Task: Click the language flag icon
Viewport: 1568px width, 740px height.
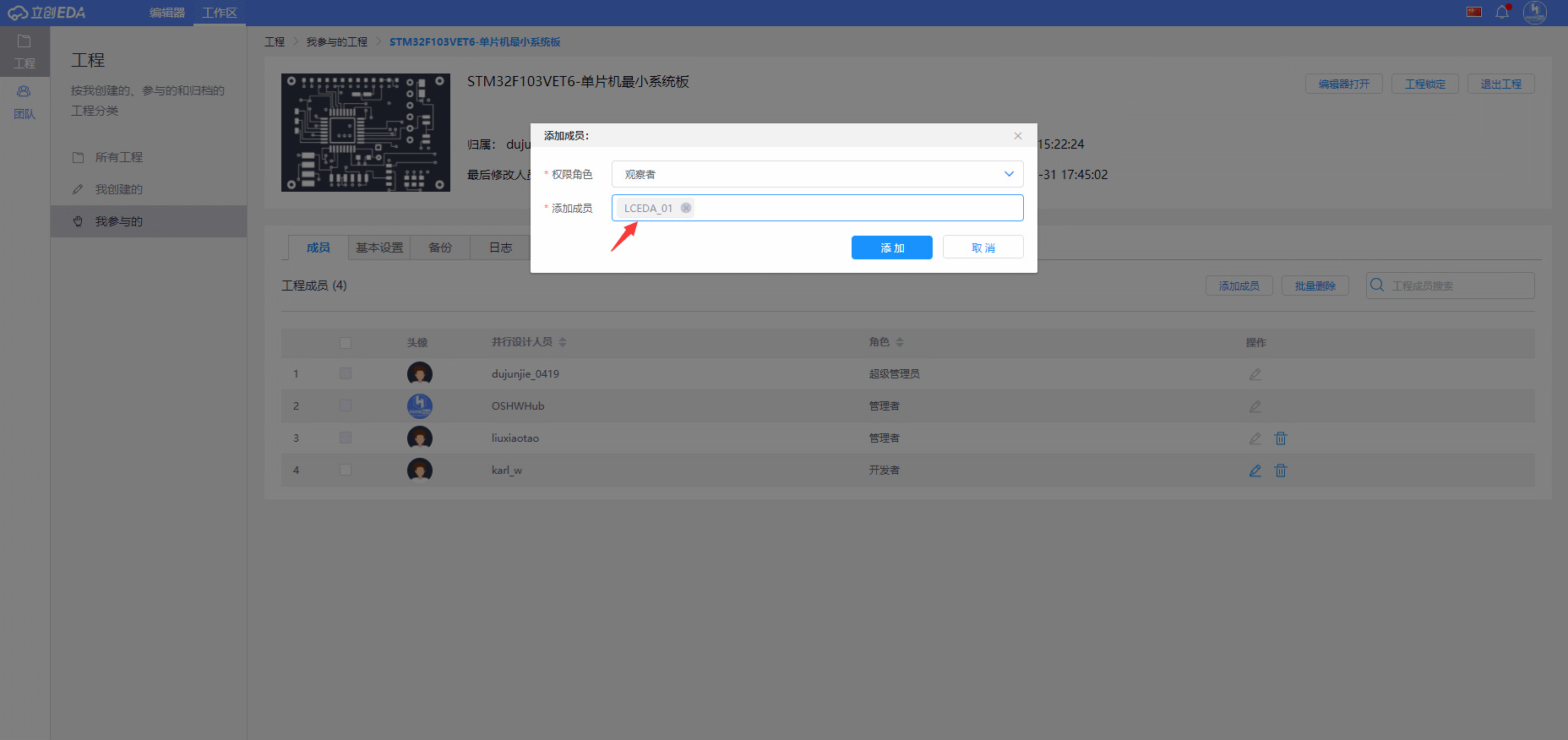Action: coord(1474,12)
